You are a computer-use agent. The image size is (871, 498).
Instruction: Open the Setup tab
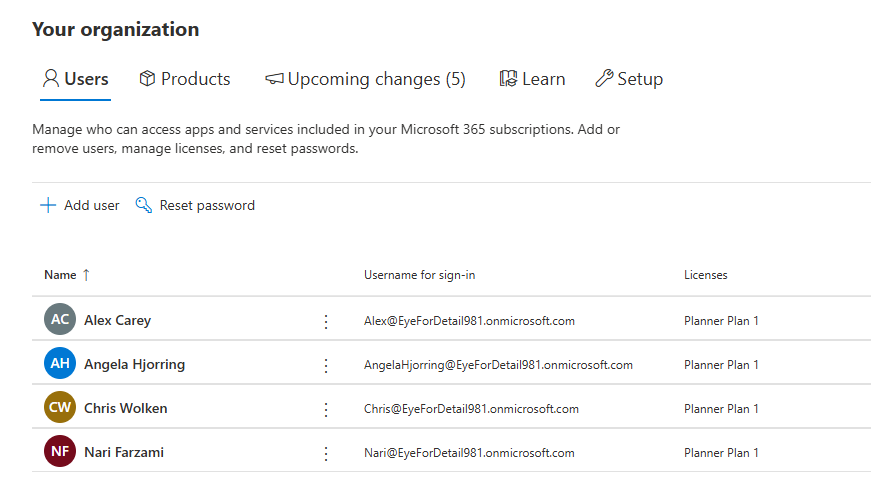point(629,79)
